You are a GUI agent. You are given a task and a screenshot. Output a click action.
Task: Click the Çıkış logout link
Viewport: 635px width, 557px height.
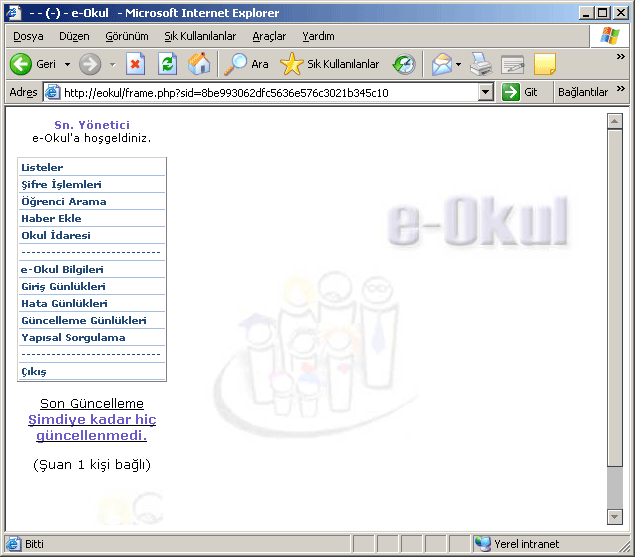point(34,371)
